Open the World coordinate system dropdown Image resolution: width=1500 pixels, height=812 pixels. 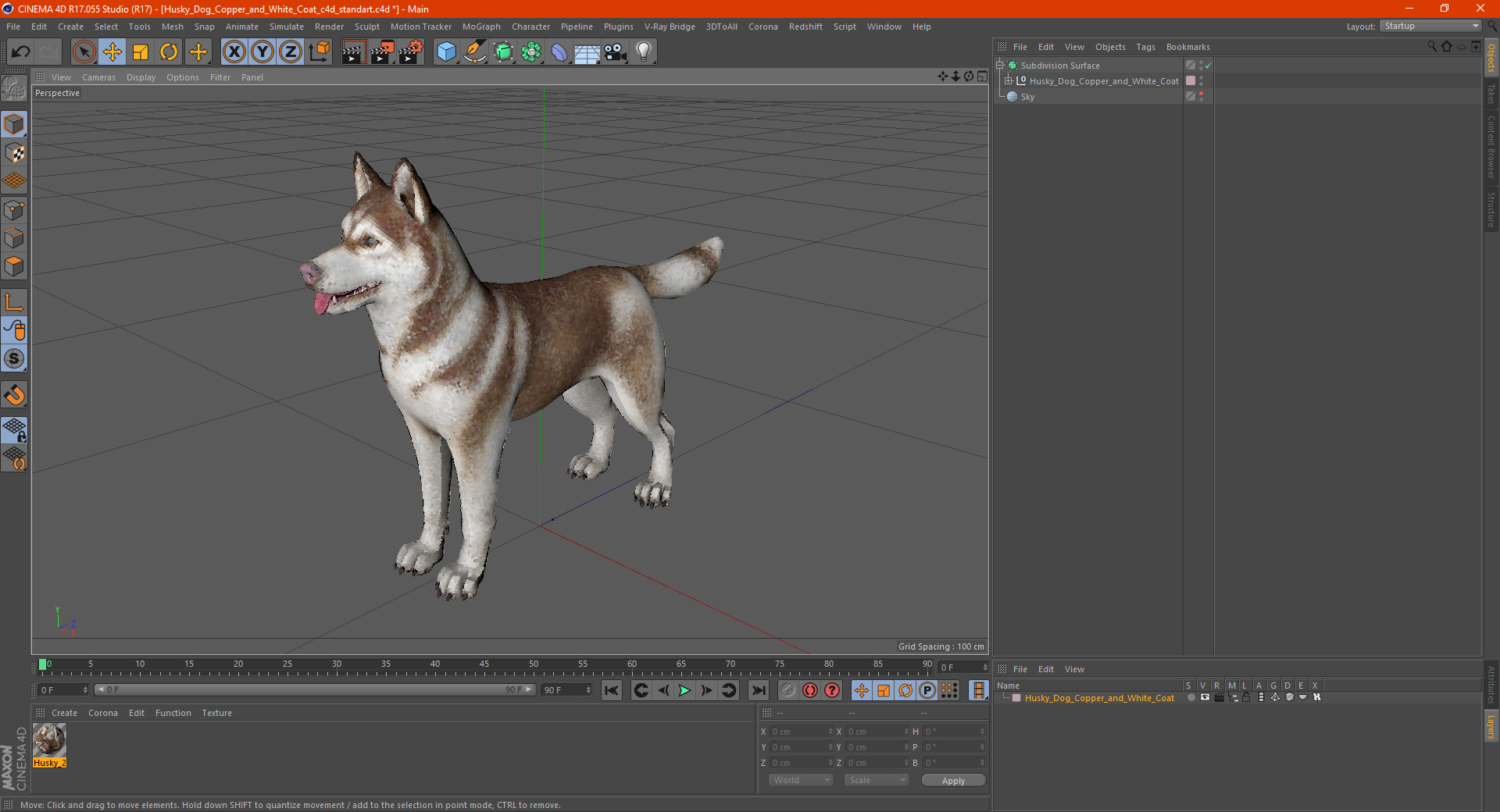[x=801, y=780]
